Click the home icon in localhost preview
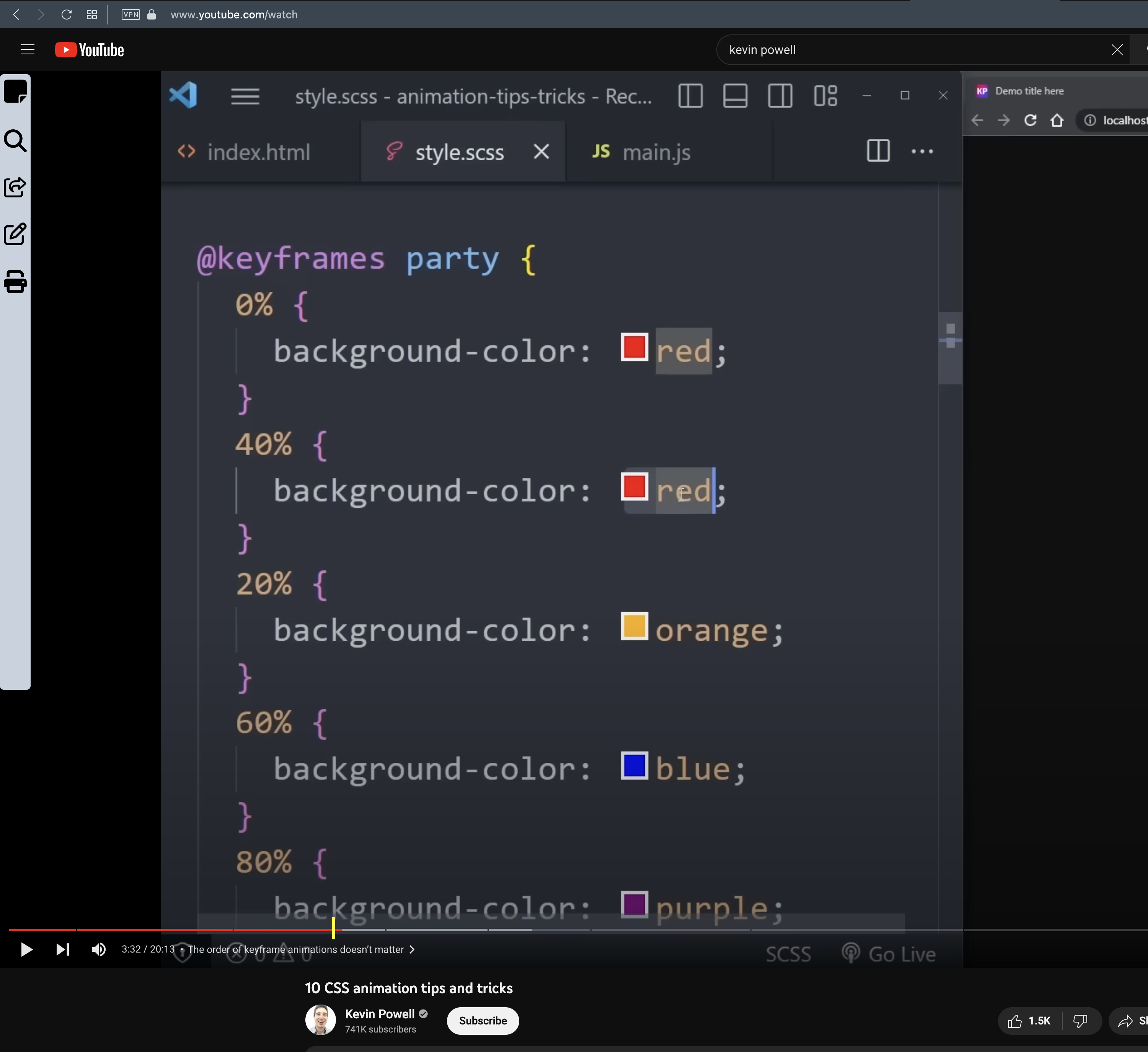The height and width of the screenshot is (1052, 1148). click(x=1058, y=120)
